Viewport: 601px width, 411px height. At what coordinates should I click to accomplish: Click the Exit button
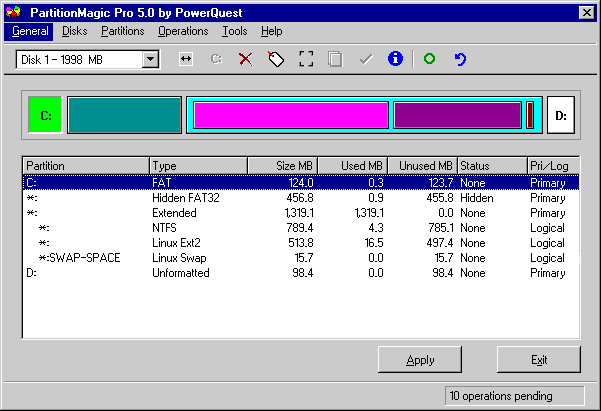point(539,360)
